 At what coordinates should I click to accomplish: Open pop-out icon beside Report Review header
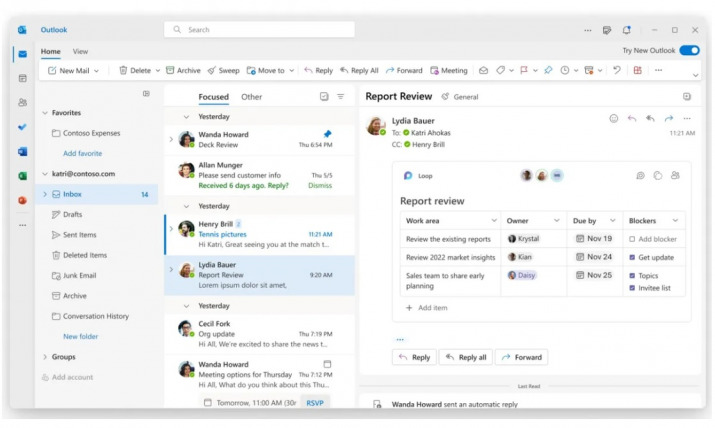click(687, 97)
